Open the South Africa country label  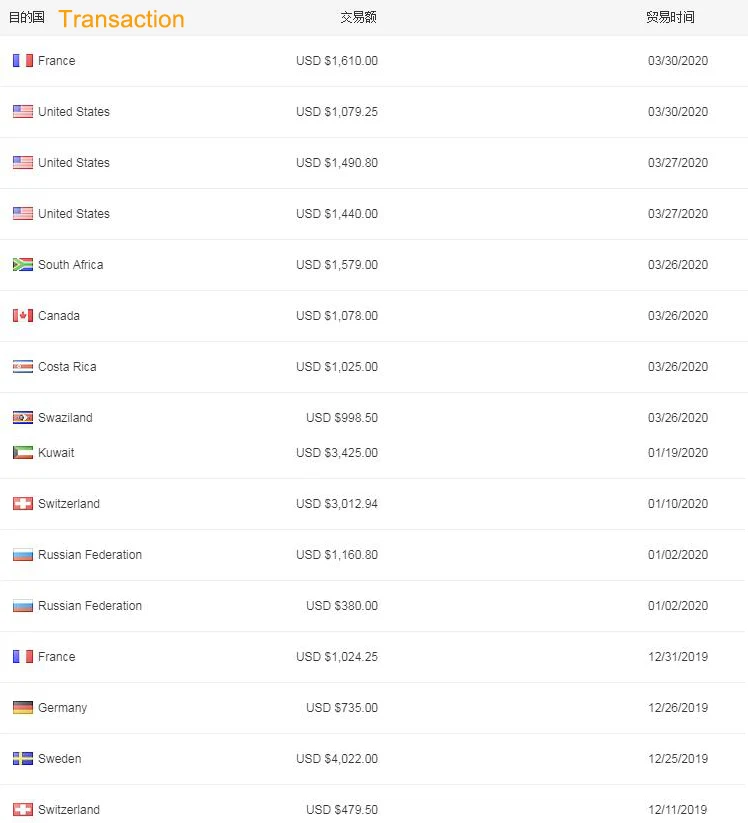(x=70, y=265)
